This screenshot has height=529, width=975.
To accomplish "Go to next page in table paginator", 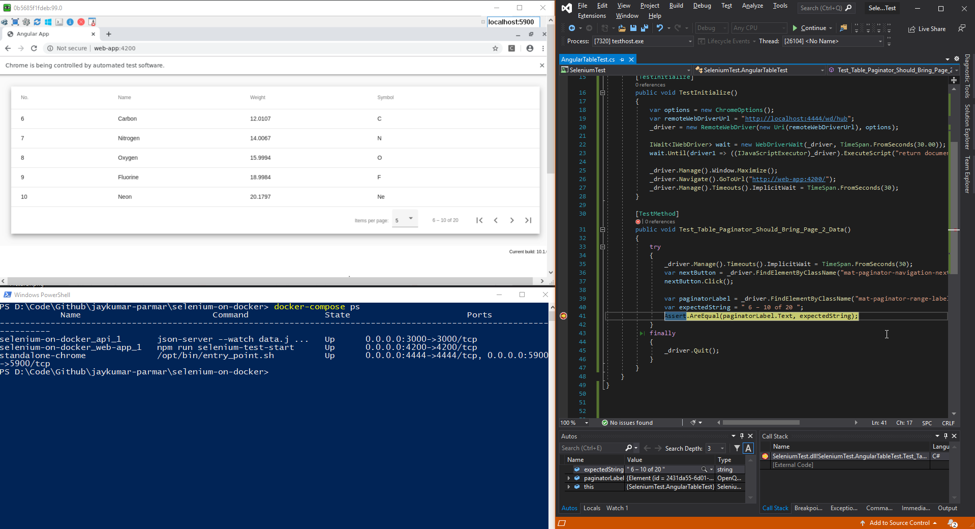I will click(x=512, y=220).
